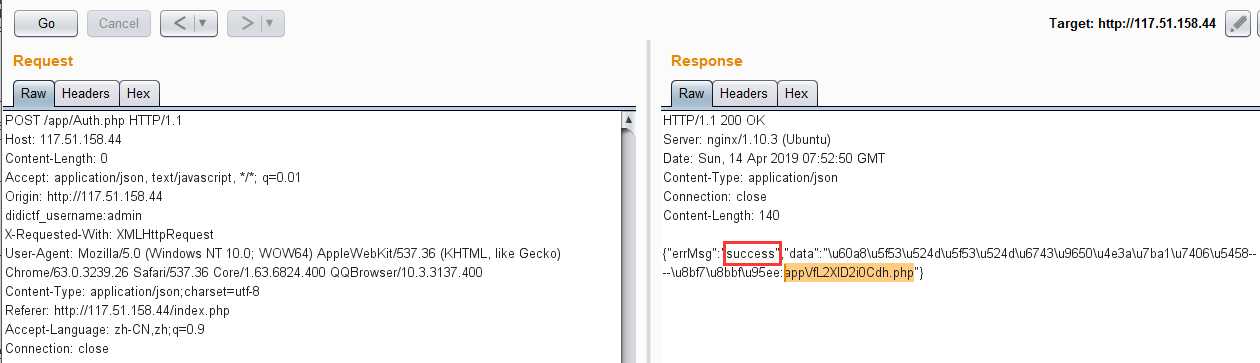
Task: Click the 'Accept: application/json, text/javascript' line
Action: pyautogui.click(x=167, y=177)
